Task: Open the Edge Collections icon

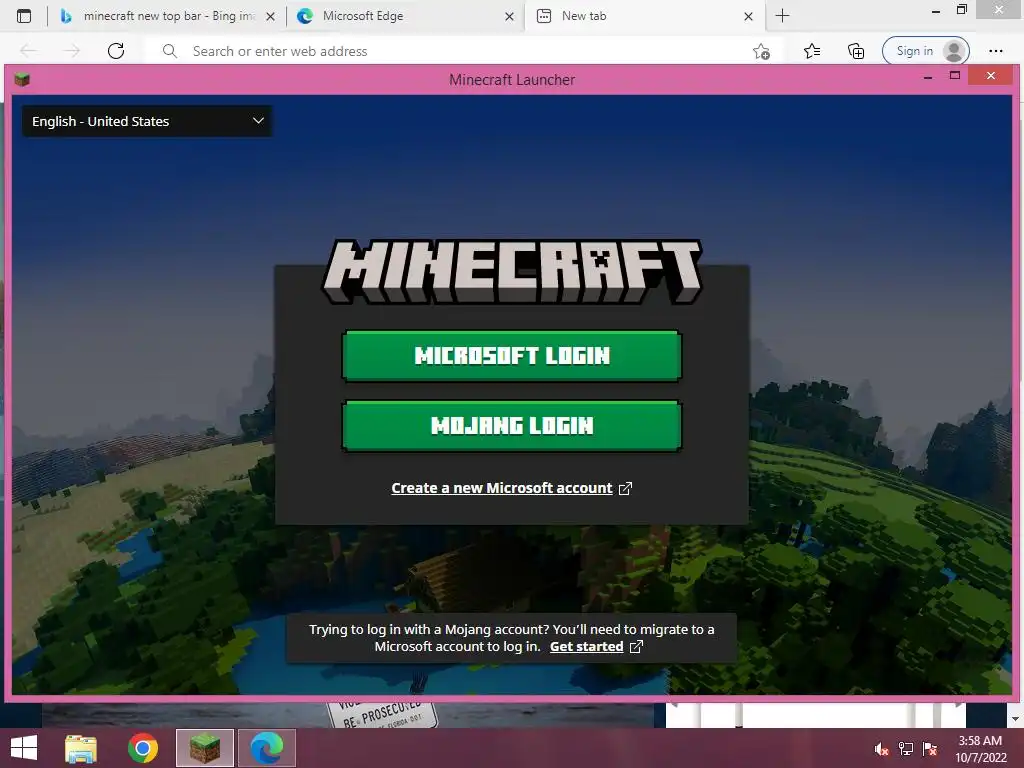Action: tap(856, 51)
